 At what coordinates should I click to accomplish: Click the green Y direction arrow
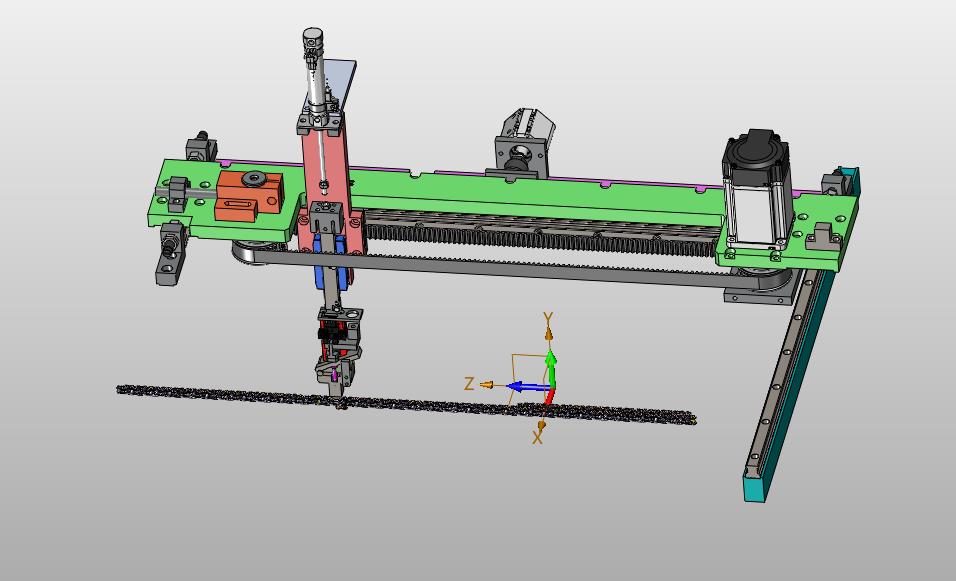click(551, 368)
